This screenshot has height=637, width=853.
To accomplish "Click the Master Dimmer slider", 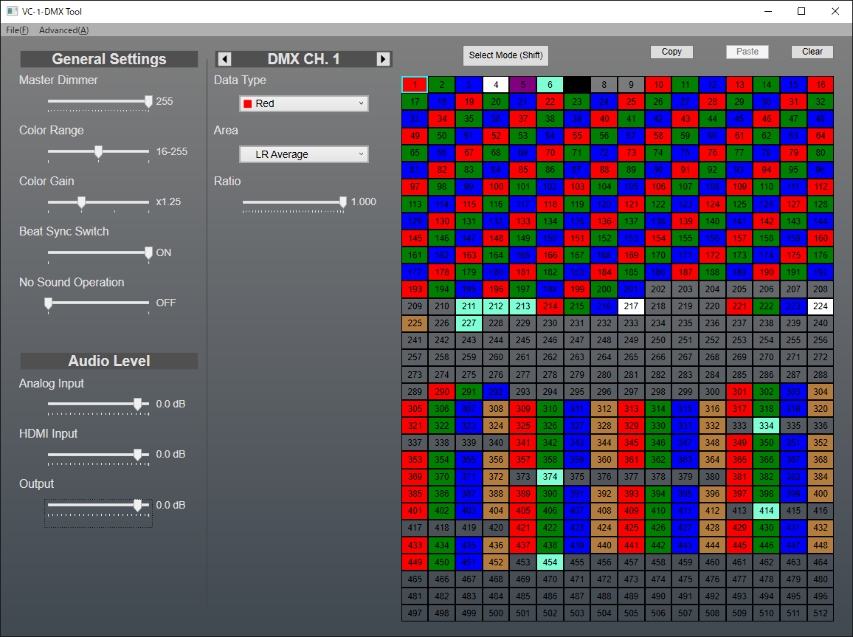I will point(98,101).
